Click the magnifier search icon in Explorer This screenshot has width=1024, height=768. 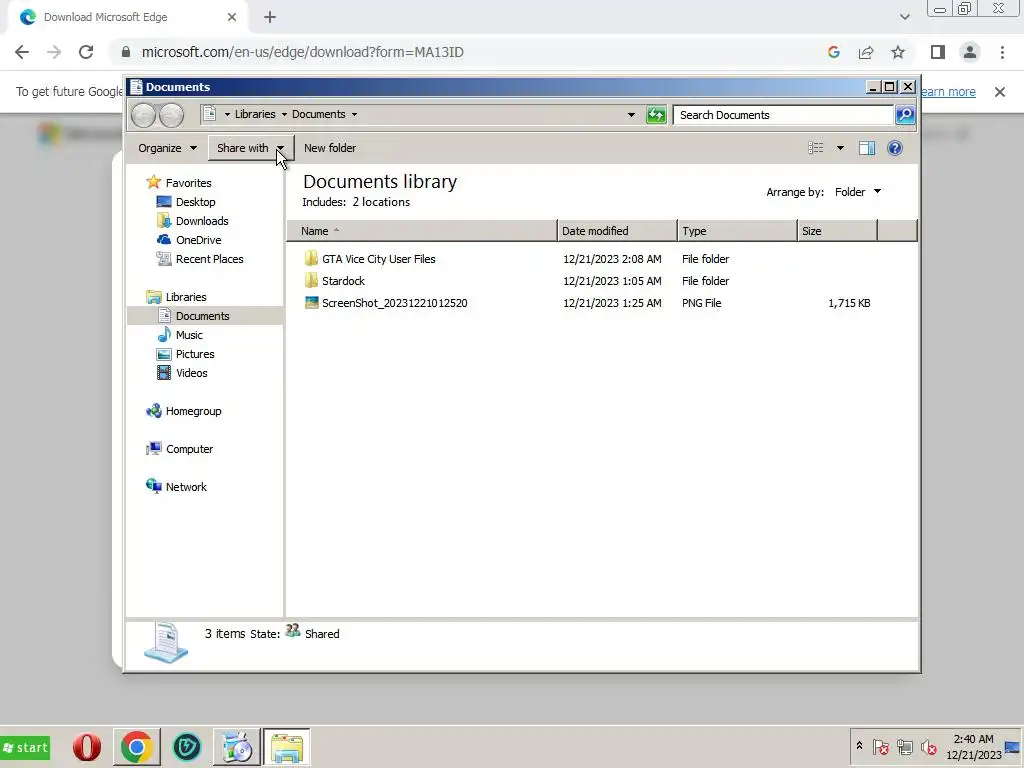click(x=904, y=115)
